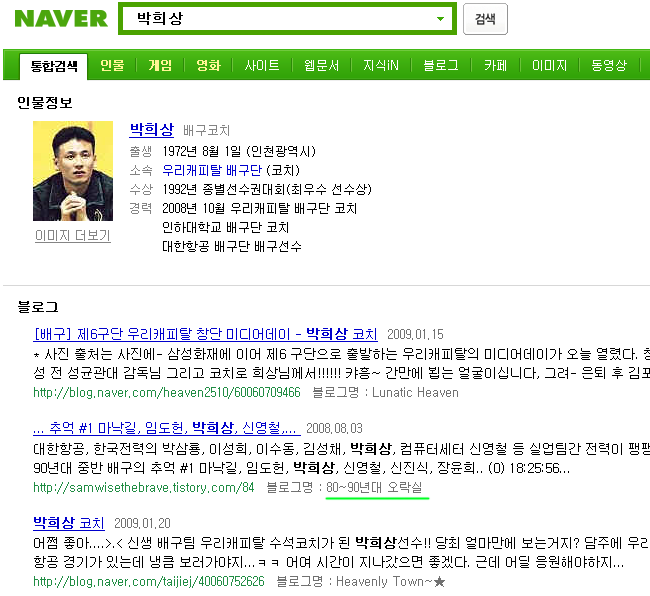The image size is (650, 596).
Task: Open the 게임 tab
Action: click(x=160, y=65)
